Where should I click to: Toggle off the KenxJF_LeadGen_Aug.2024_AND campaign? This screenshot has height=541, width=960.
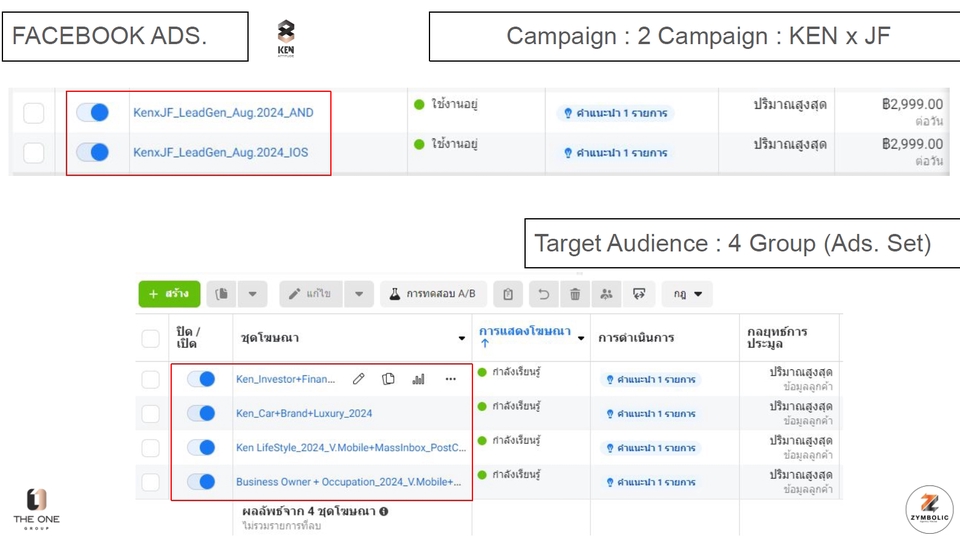(92, 113)
